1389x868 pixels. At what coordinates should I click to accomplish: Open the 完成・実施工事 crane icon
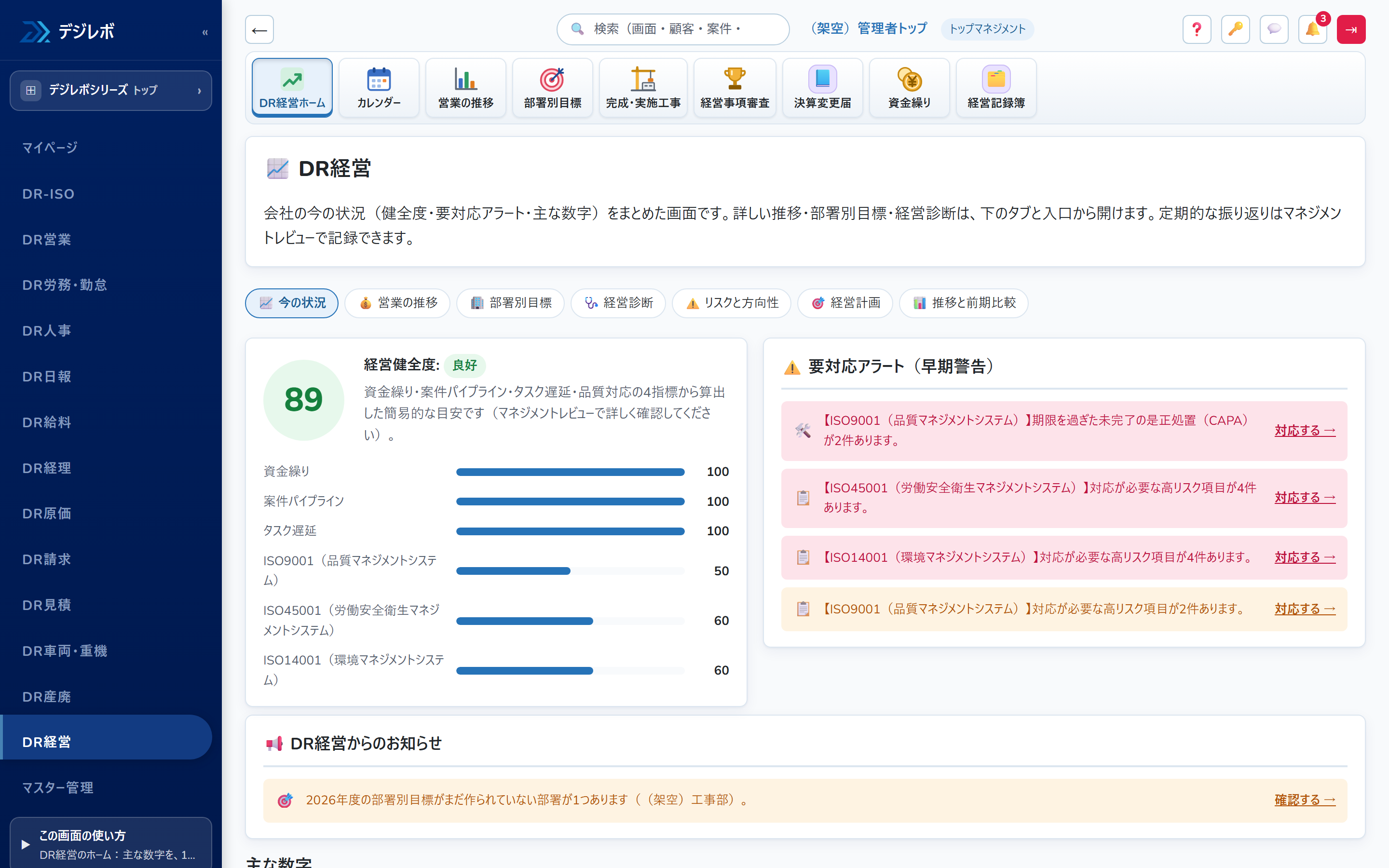click(x=643, y=87)
